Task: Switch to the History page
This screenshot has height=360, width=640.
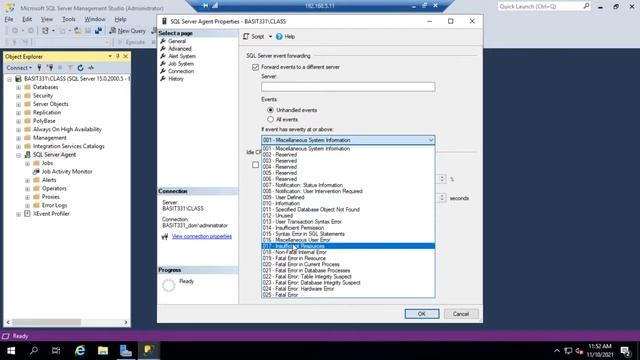Action: click(x=176, y=79)
